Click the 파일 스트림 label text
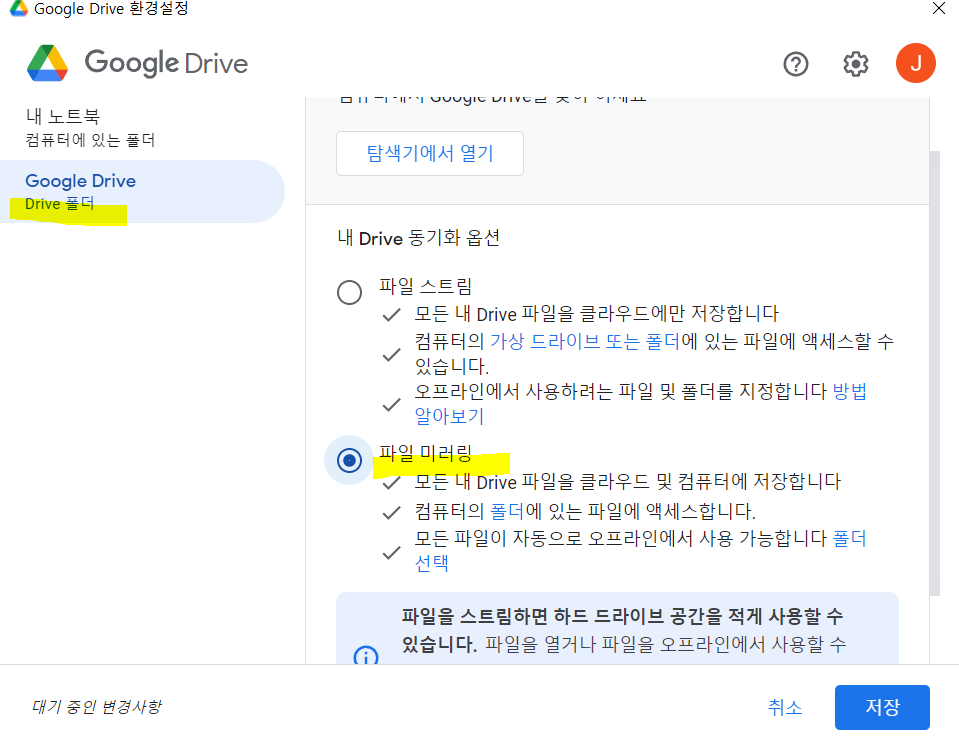 click(x=426, y=286)
